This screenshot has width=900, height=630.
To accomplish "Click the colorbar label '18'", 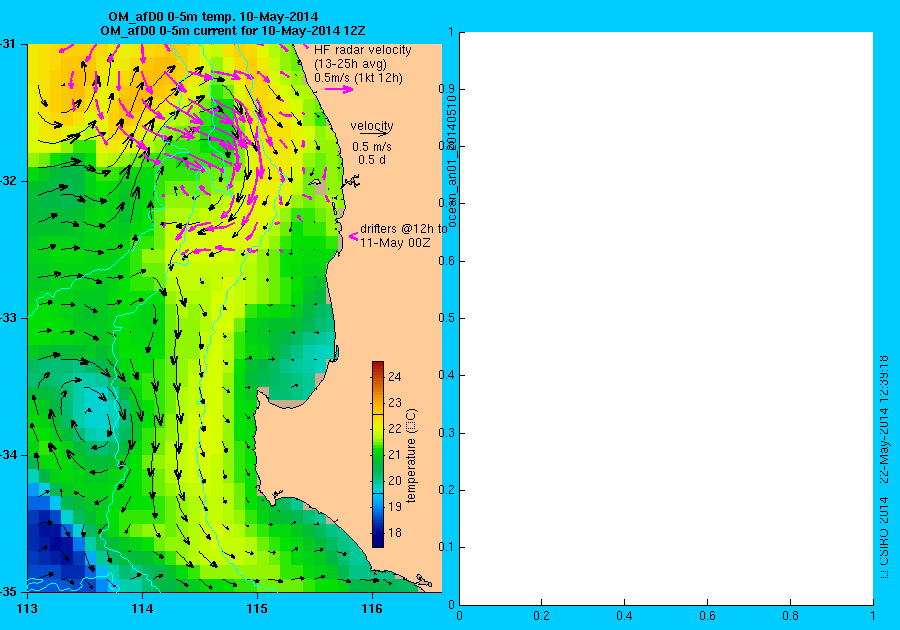I will 395,532.
